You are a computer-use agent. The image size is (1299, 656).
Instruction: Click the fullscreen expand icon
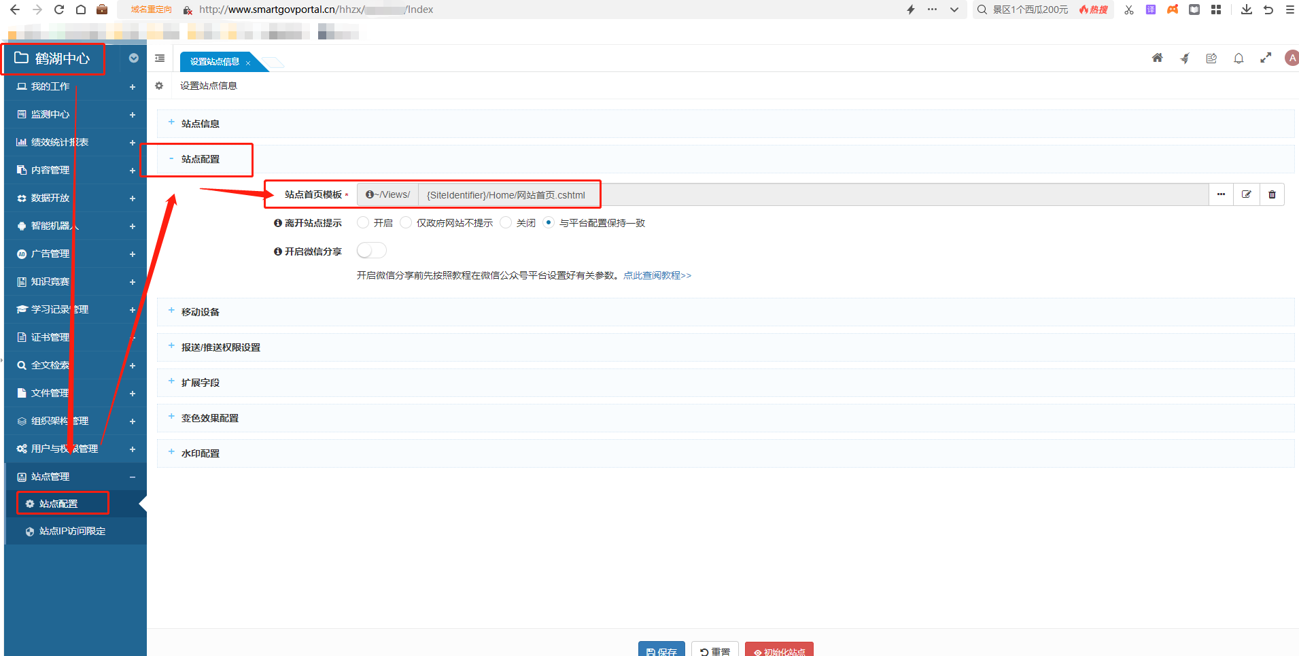pyautogui.click(x=1265, y=58)
